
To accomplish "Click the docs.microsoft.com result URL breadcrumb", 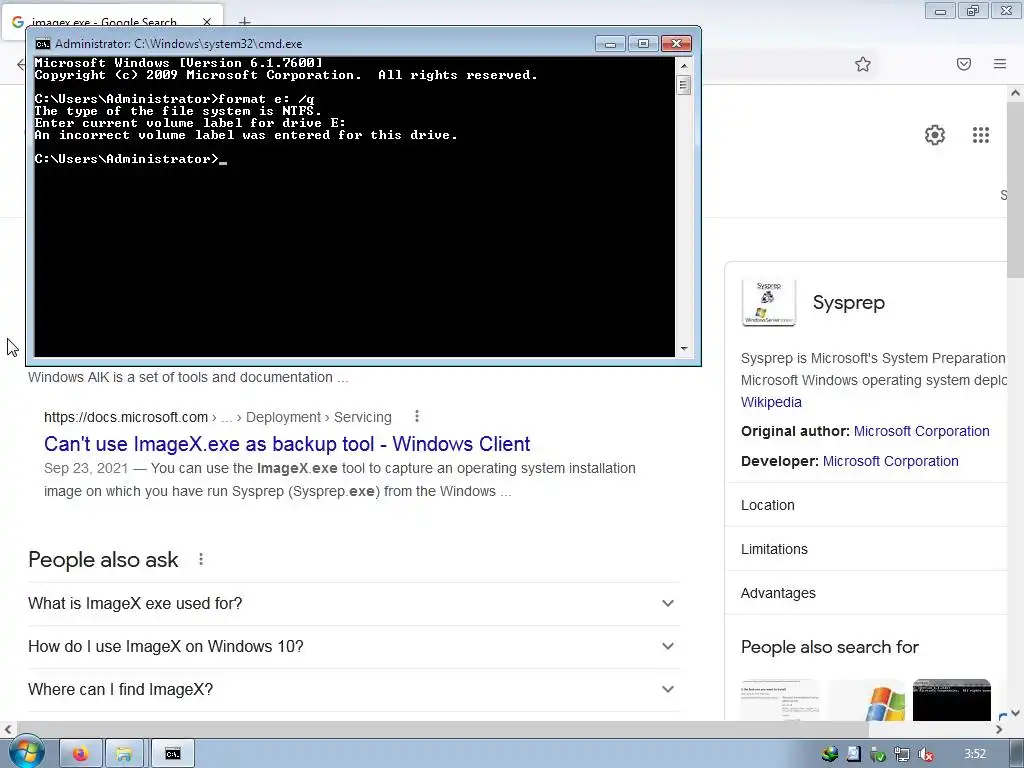I will coord(217,417).
